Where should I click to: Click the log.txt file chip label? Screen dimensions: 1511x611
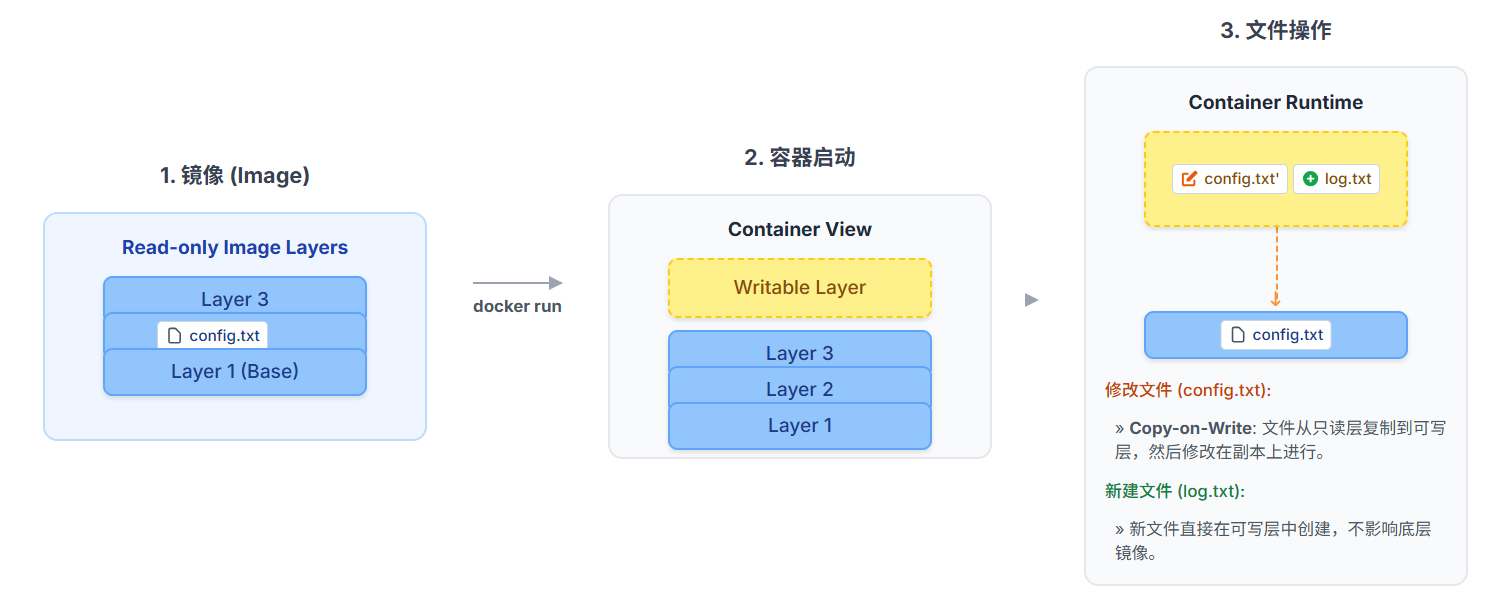tap(1347, 179)
